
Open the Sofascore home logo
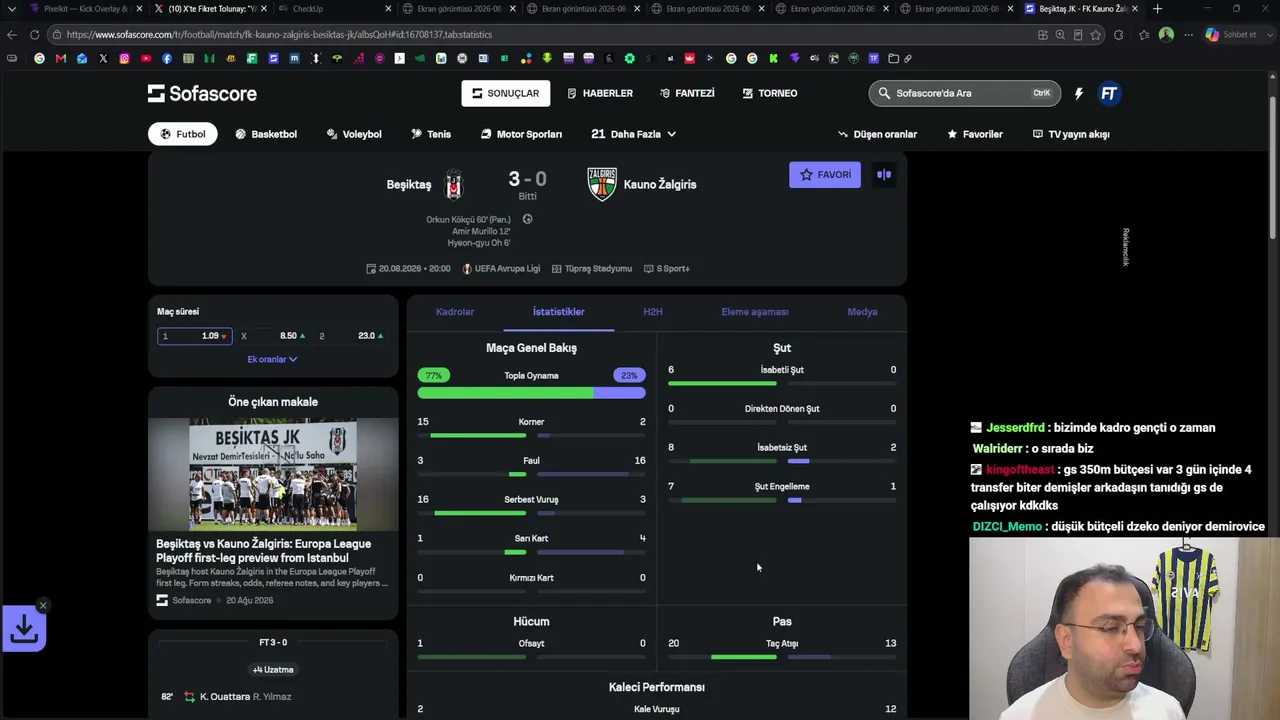click(x=202, y=93)
